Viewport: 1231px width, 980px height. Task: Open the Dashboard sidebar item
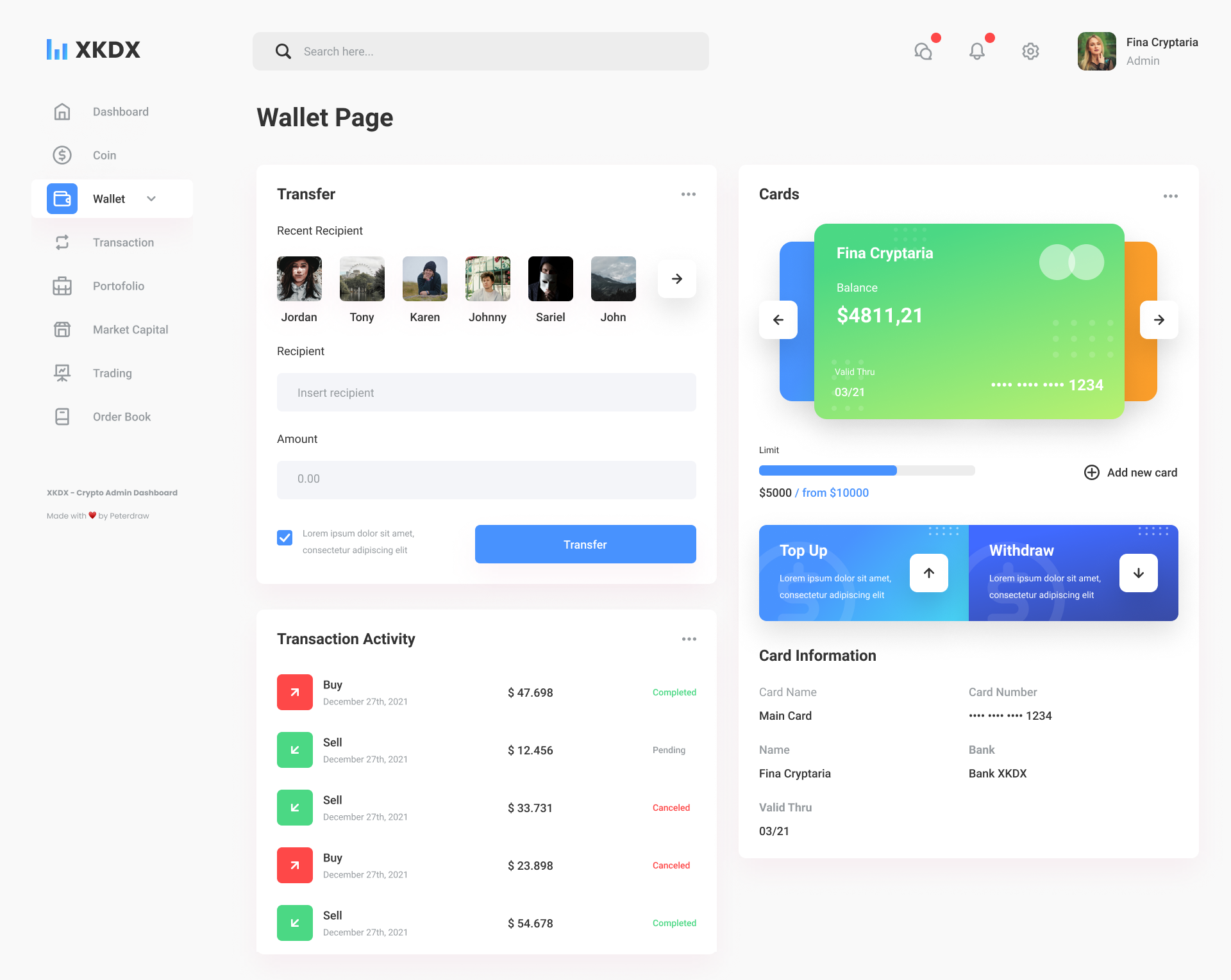click(x=121, y=112)
